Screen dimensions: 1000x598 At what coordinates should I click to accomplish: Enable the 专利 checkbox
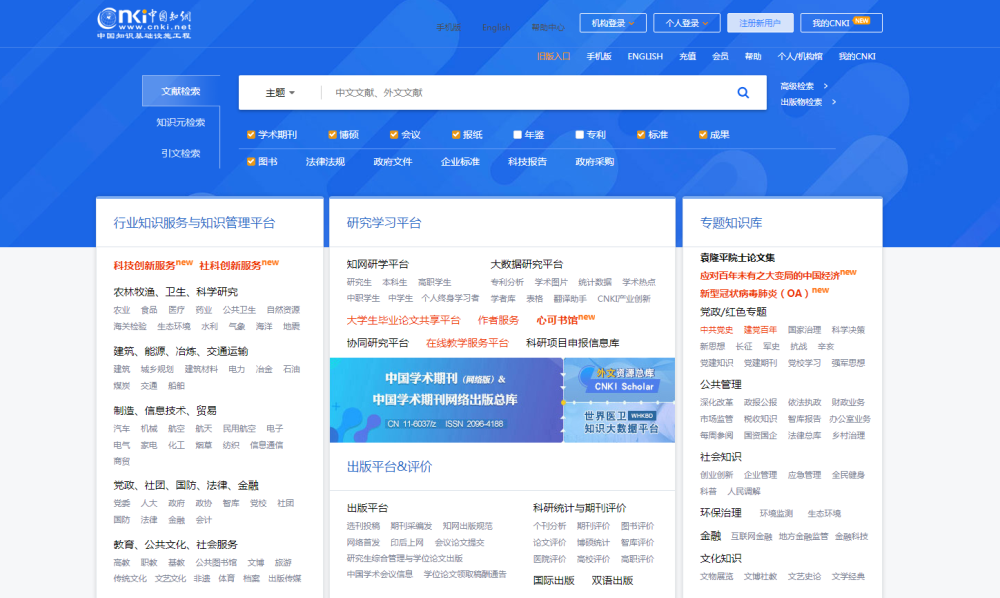[579, 135]
